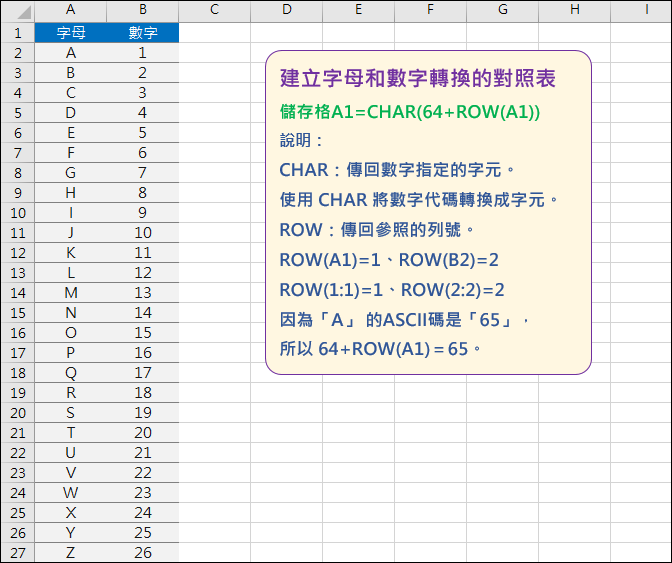672x563 pixels.
Task: Click cell containing letter G
Action: tap(71, 173)
